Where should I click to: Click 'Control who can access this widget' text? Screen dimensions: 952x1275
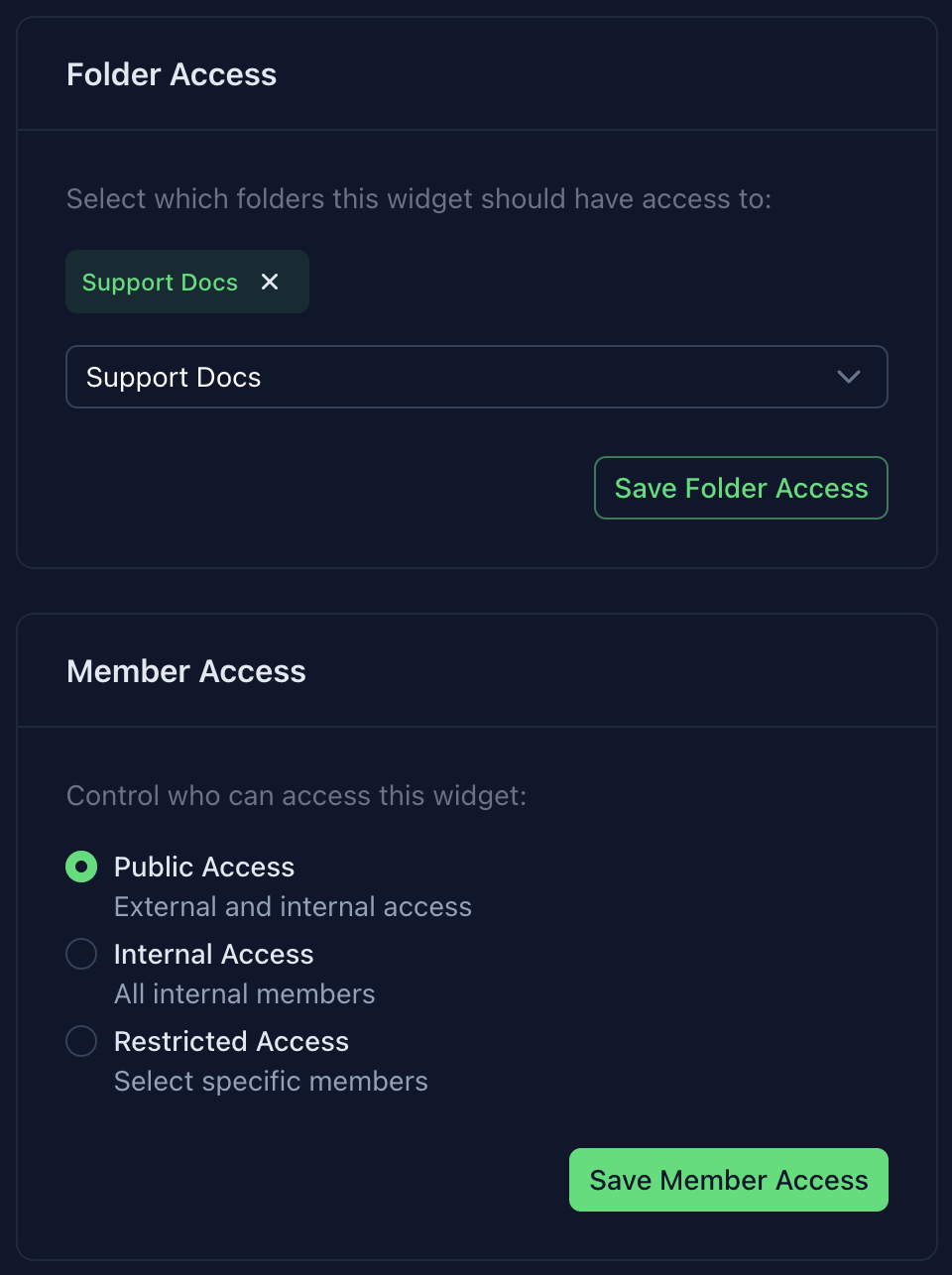(x=297, y=795)
